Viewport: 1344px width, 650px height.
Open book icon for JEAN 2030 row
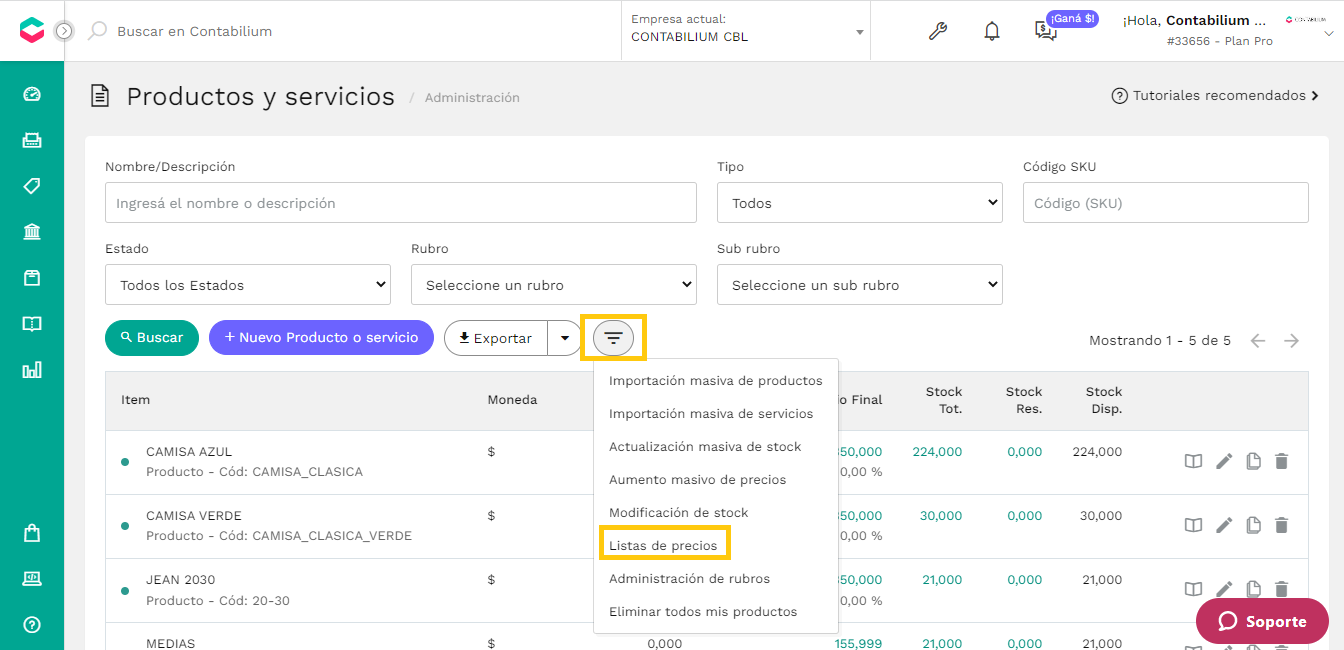tap(1193, 589)
